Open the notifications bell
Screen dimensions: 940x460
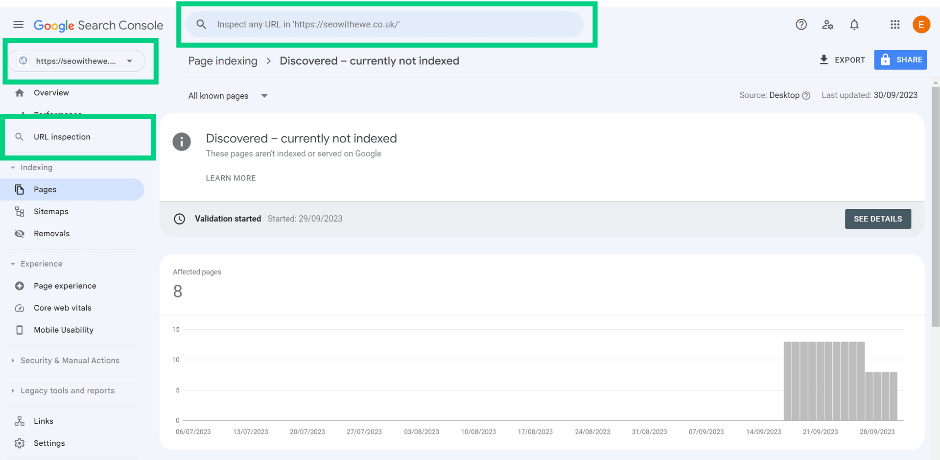coord(854,25)
